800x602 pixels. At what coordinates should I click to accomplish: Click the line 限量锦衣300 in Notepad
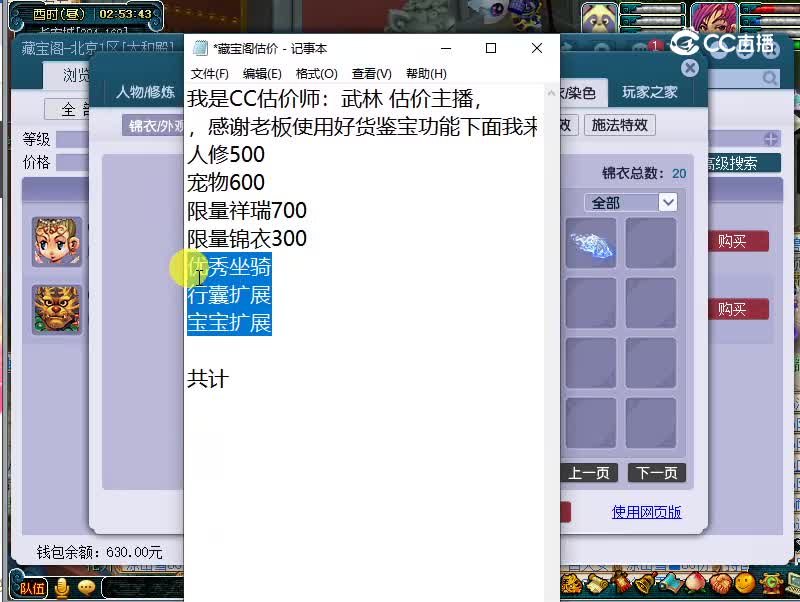pyautogui.click(x=246, y=238)
